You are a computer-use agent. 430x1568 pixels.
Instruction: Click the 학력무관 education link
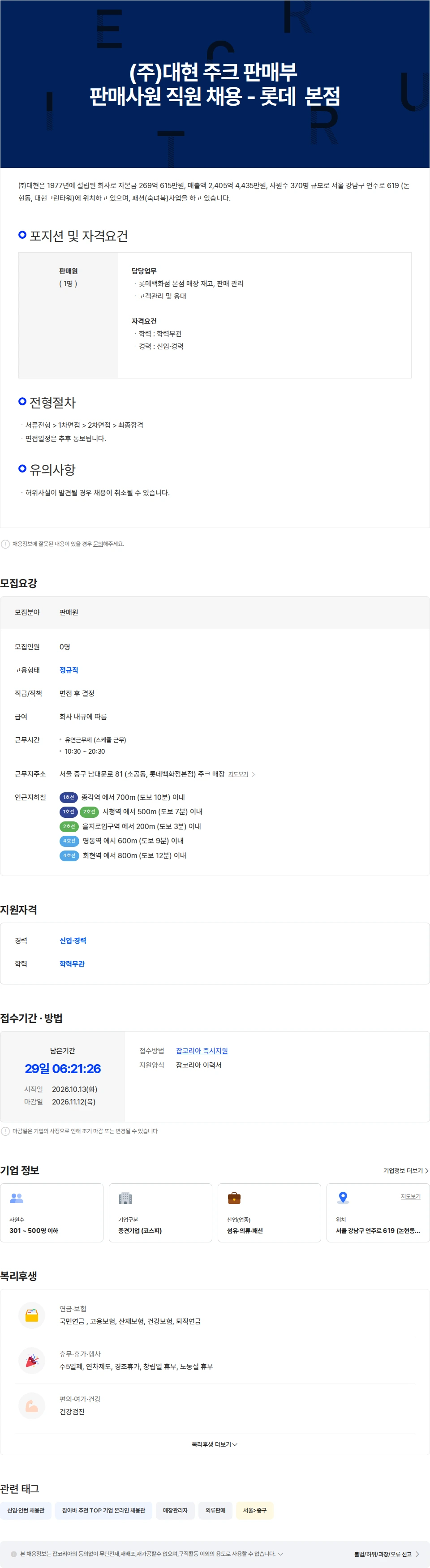(x=72, y=963)
